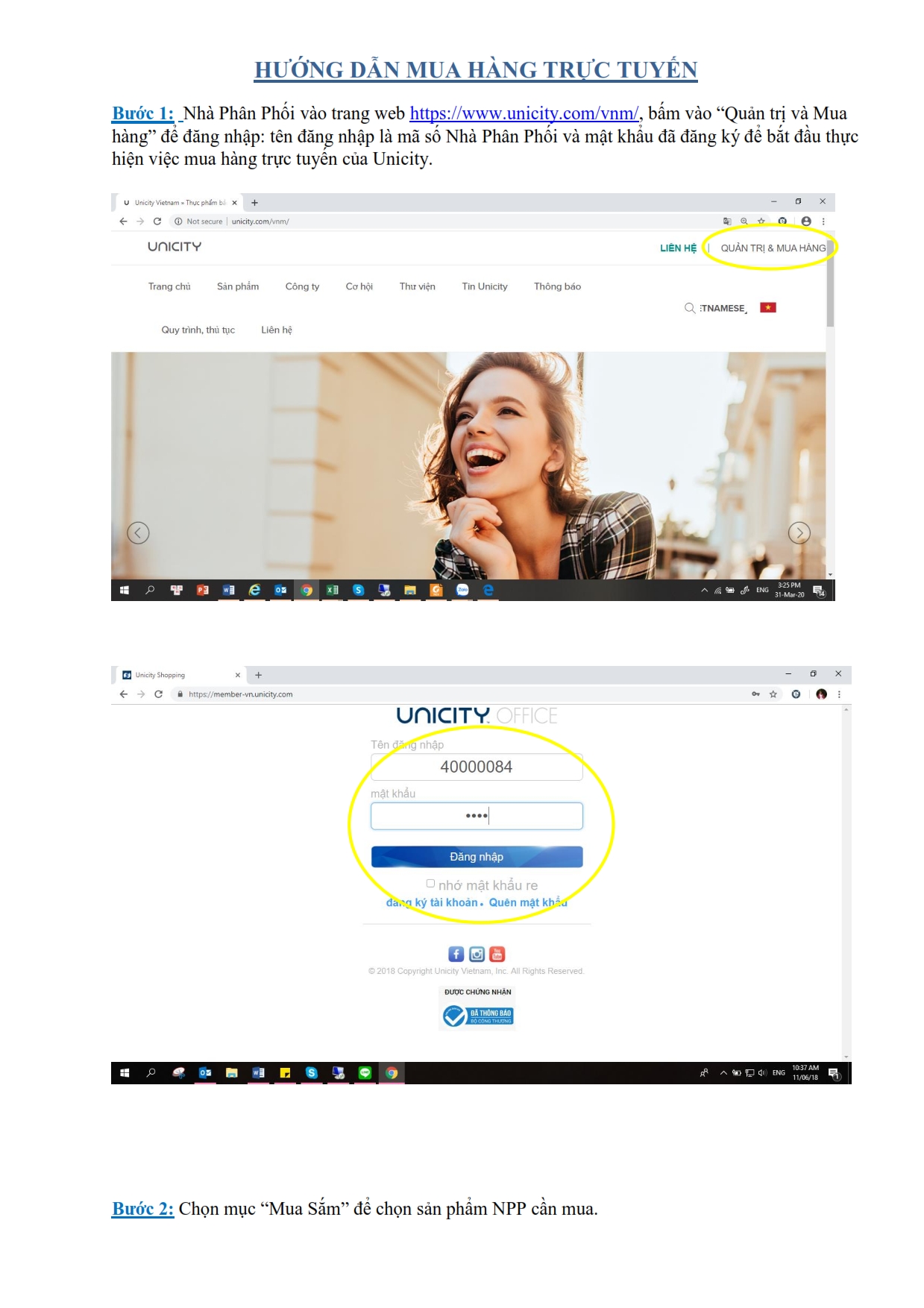Open PowerPoint from the upper taskbar
This screenshot has height=1308, width=924.
[x=202, y=590]
